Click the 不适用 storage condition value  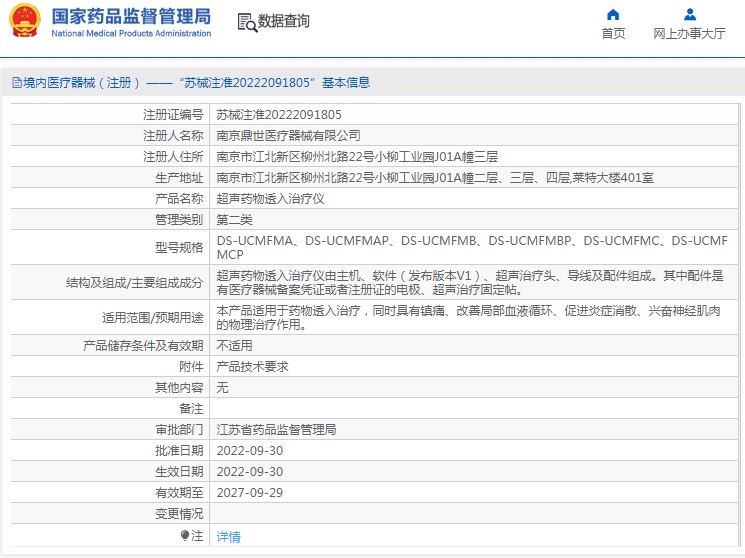click(x=234, y=346)
